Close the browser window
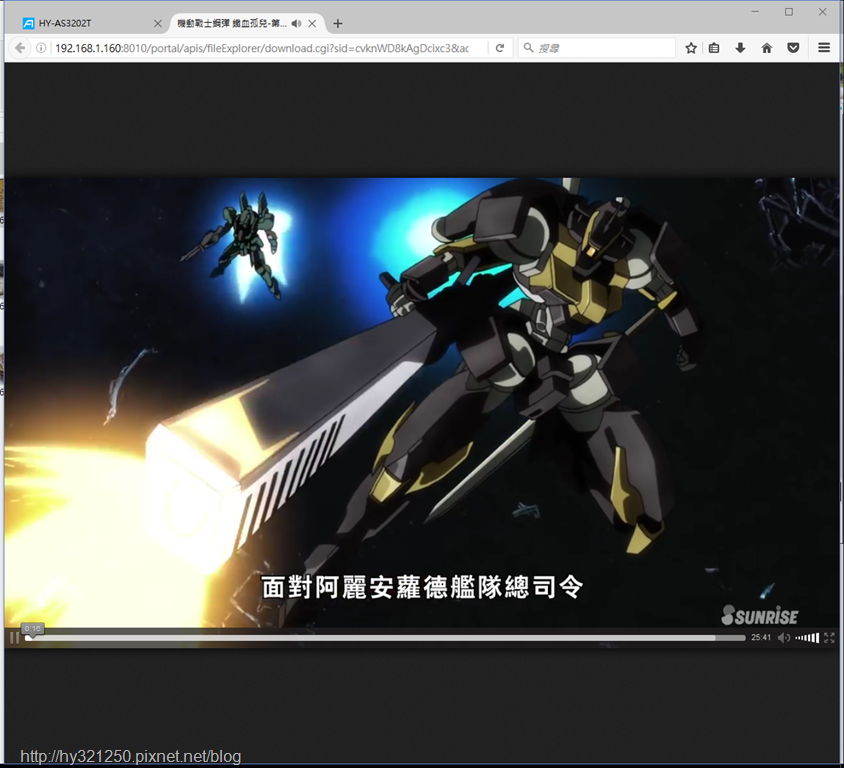 (x=822, y=12)
